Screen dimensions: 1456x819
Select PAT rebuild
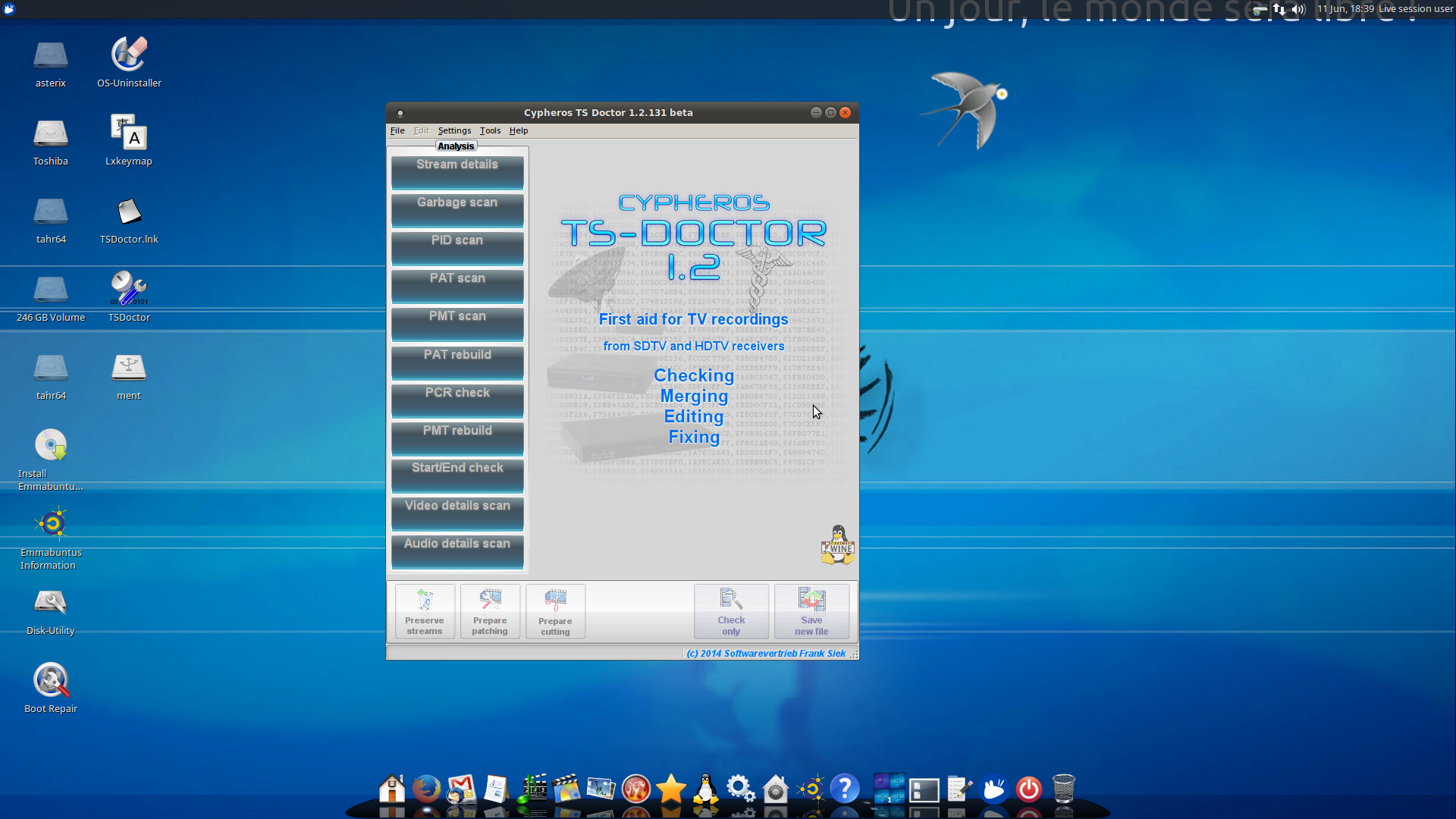(457, 362)
